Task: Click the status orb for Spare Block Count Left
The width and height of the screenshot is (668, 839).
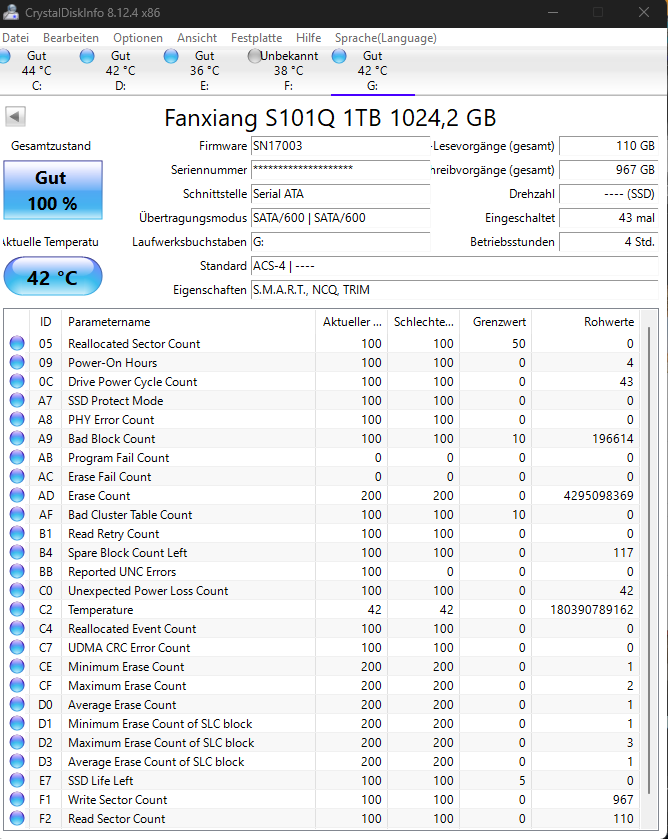Action: point(17,552)
